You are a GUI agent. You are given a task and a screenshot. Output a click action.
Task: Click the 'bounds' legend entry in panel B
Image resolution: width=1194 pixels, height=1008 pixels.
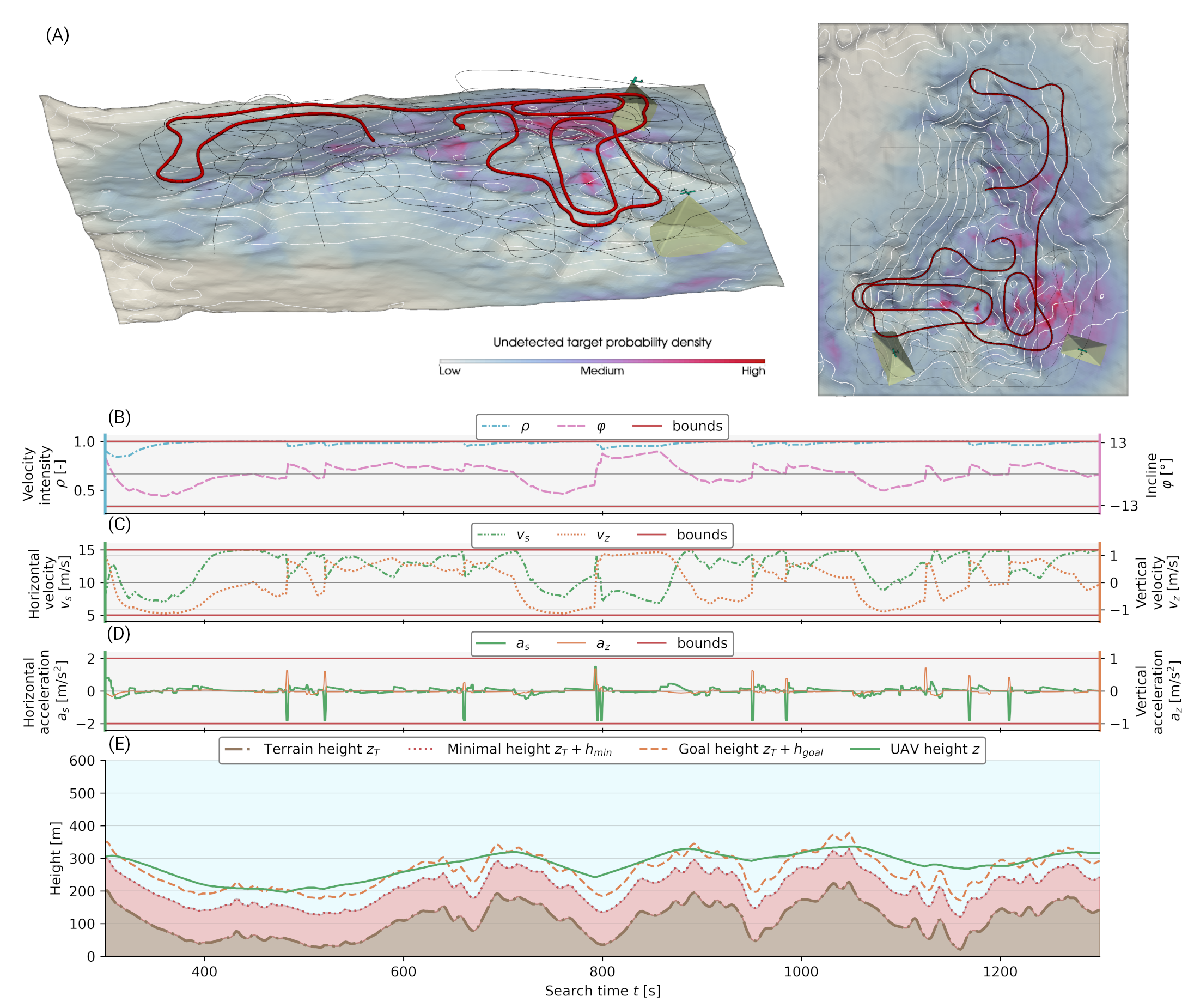tap(678, 426)
